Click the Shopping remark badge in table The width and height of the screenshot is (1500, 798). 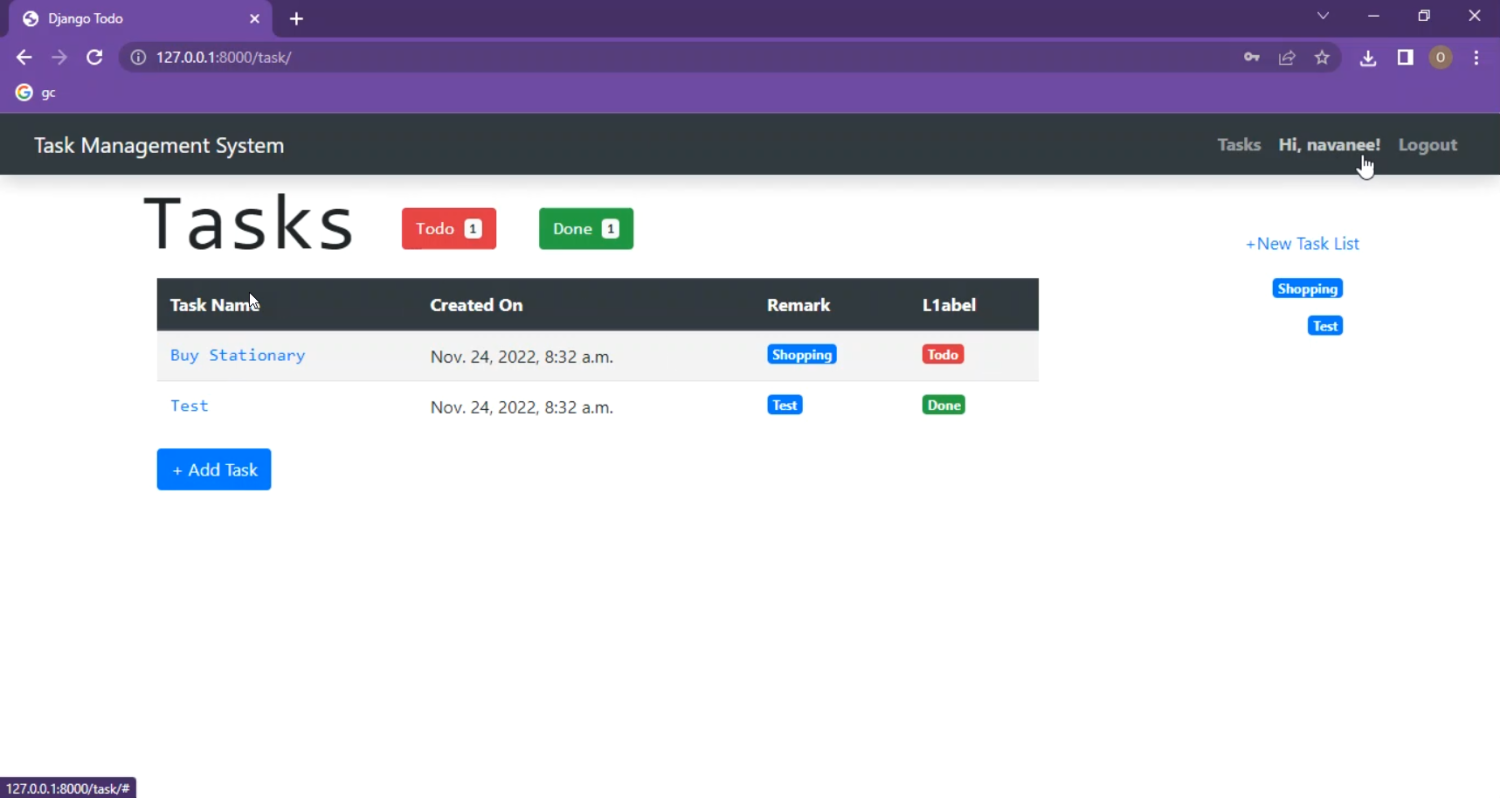coord(802,355)
